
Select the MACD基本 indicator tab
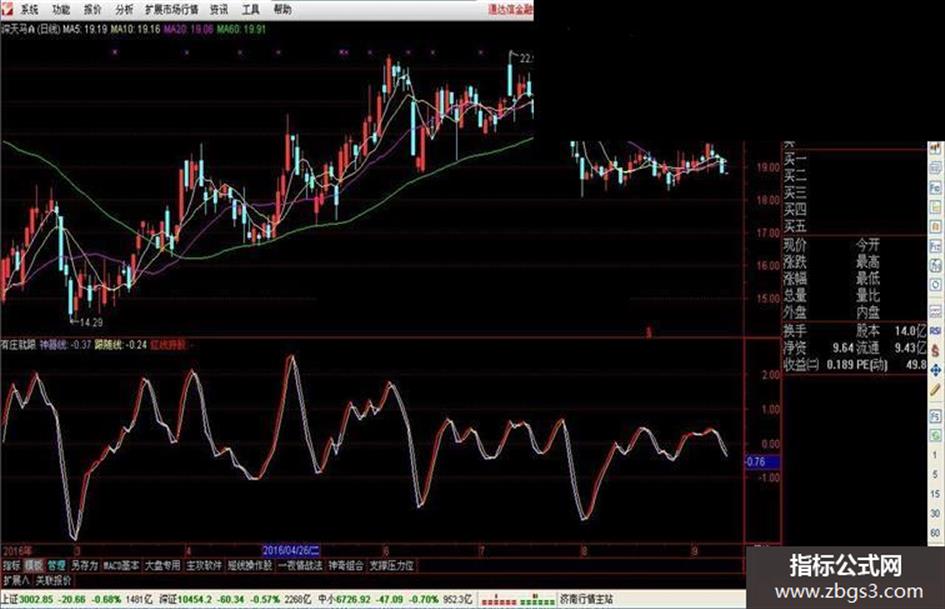point(121,566)
